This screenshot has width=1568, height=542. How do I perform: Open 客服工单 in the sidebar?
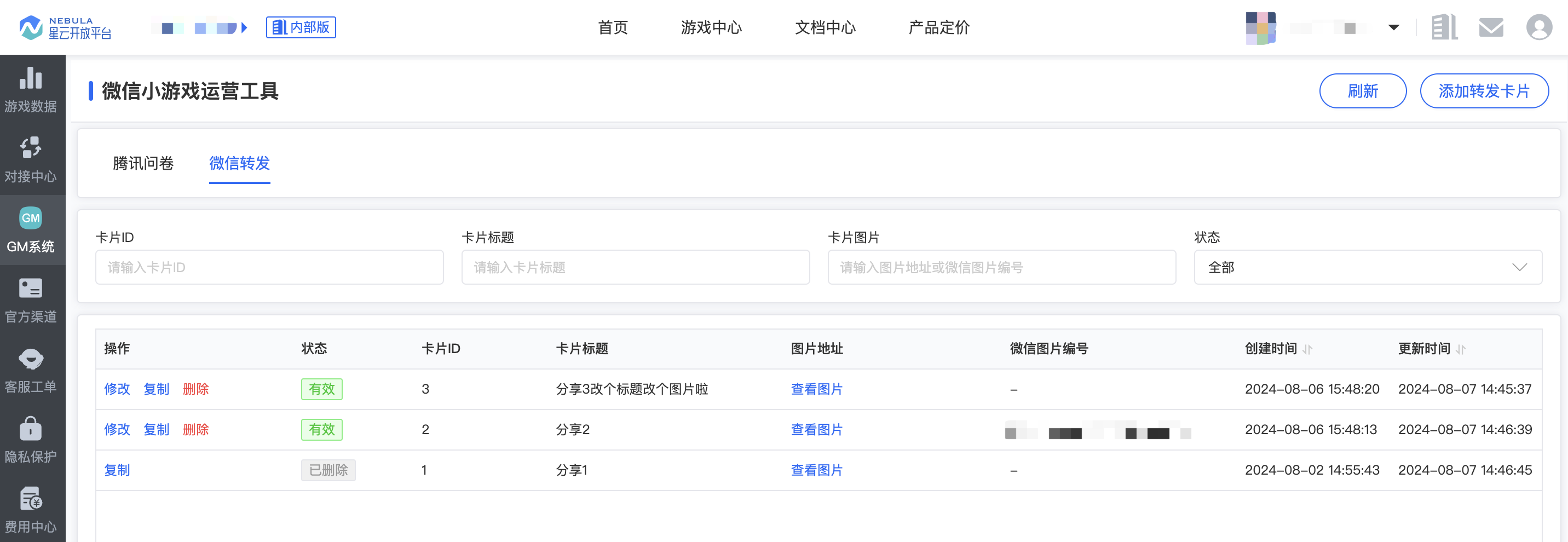(x=31, y=370)
